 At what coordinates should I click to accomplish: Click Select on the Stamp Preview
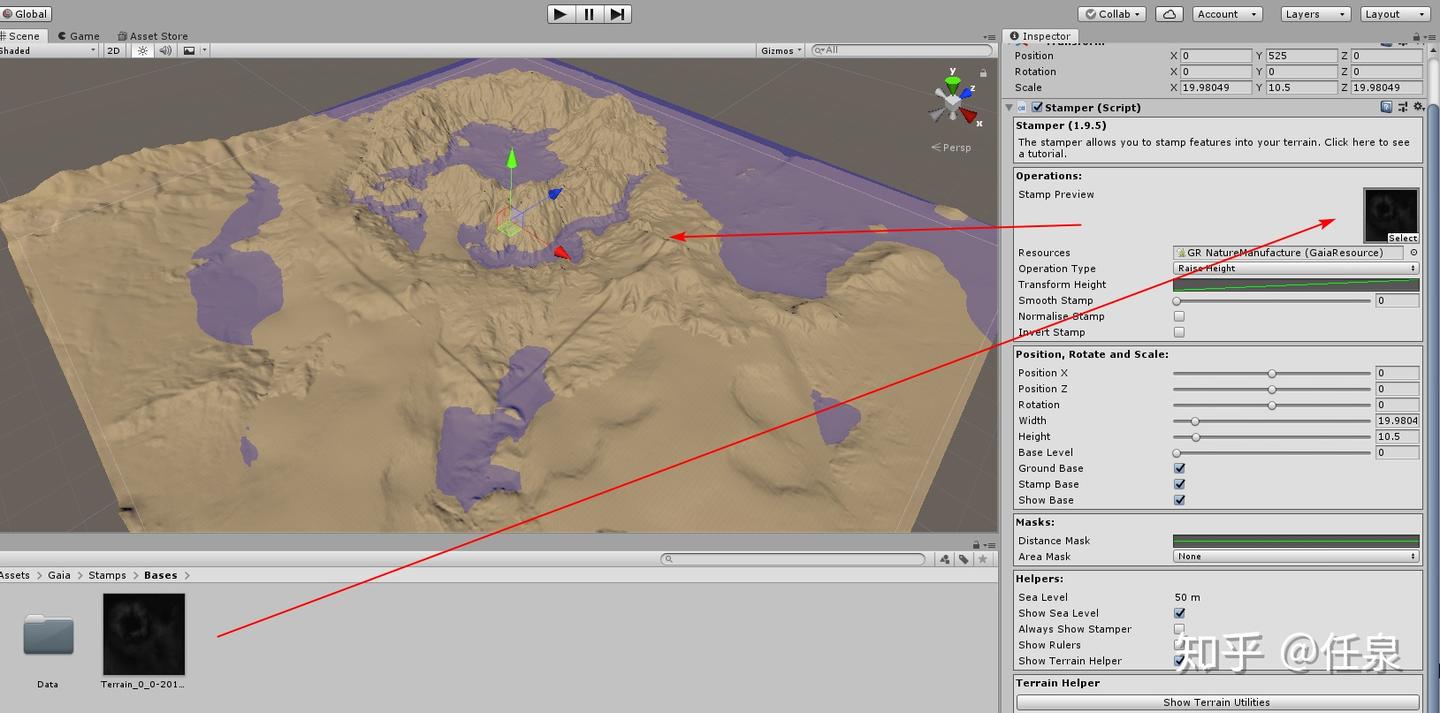[1402, 238]
